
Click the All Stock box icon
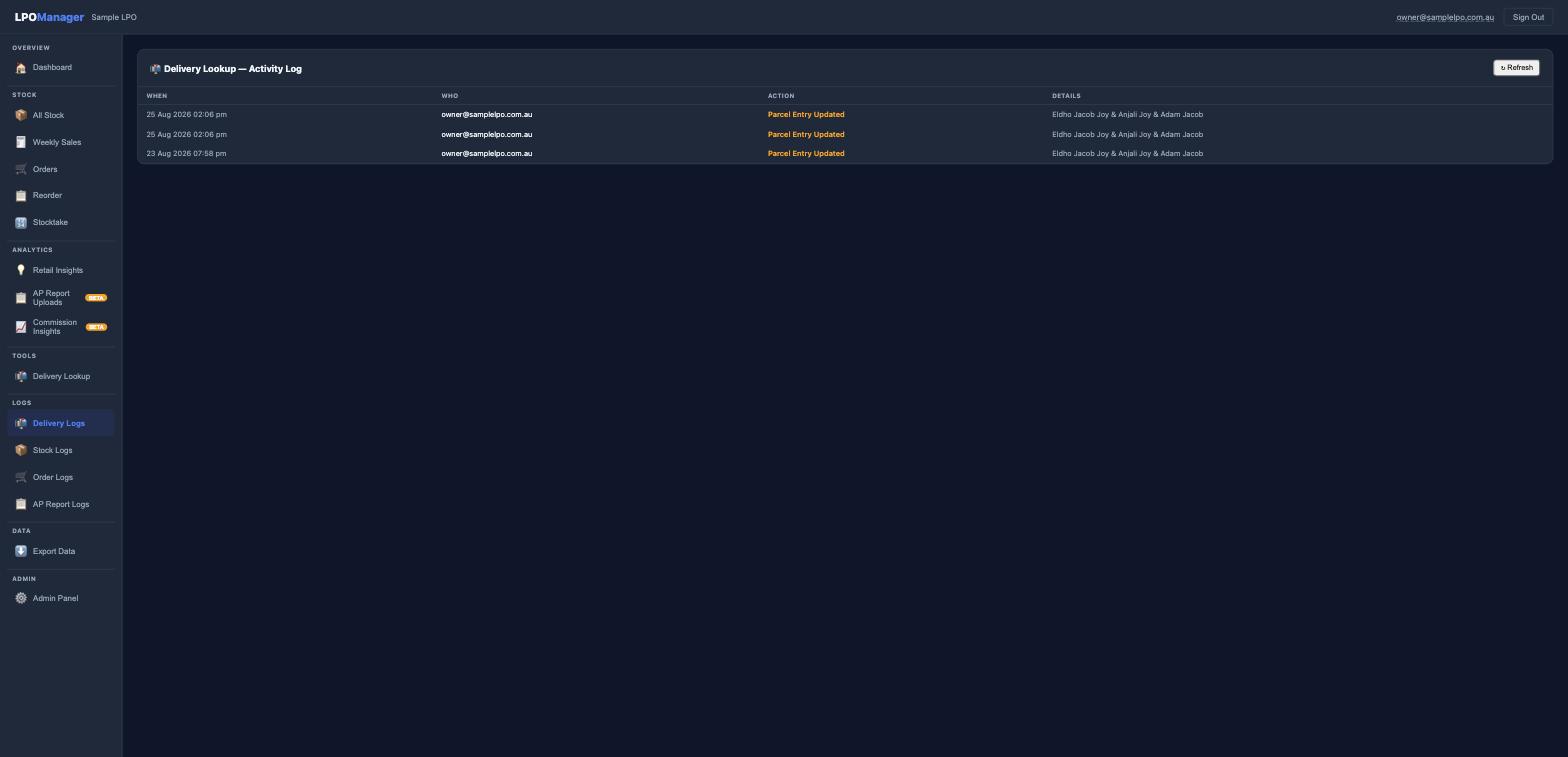coord(21,115)
